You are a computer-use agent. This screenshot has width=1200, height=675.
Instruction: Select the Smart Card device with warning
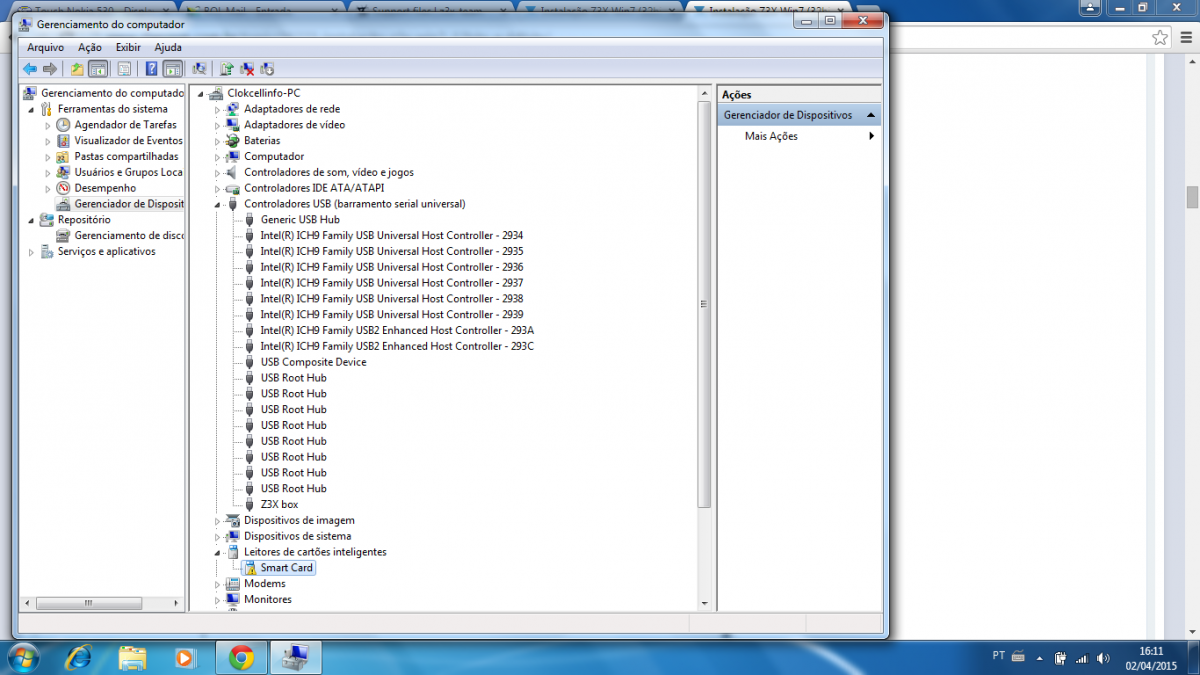pos(287,568)
